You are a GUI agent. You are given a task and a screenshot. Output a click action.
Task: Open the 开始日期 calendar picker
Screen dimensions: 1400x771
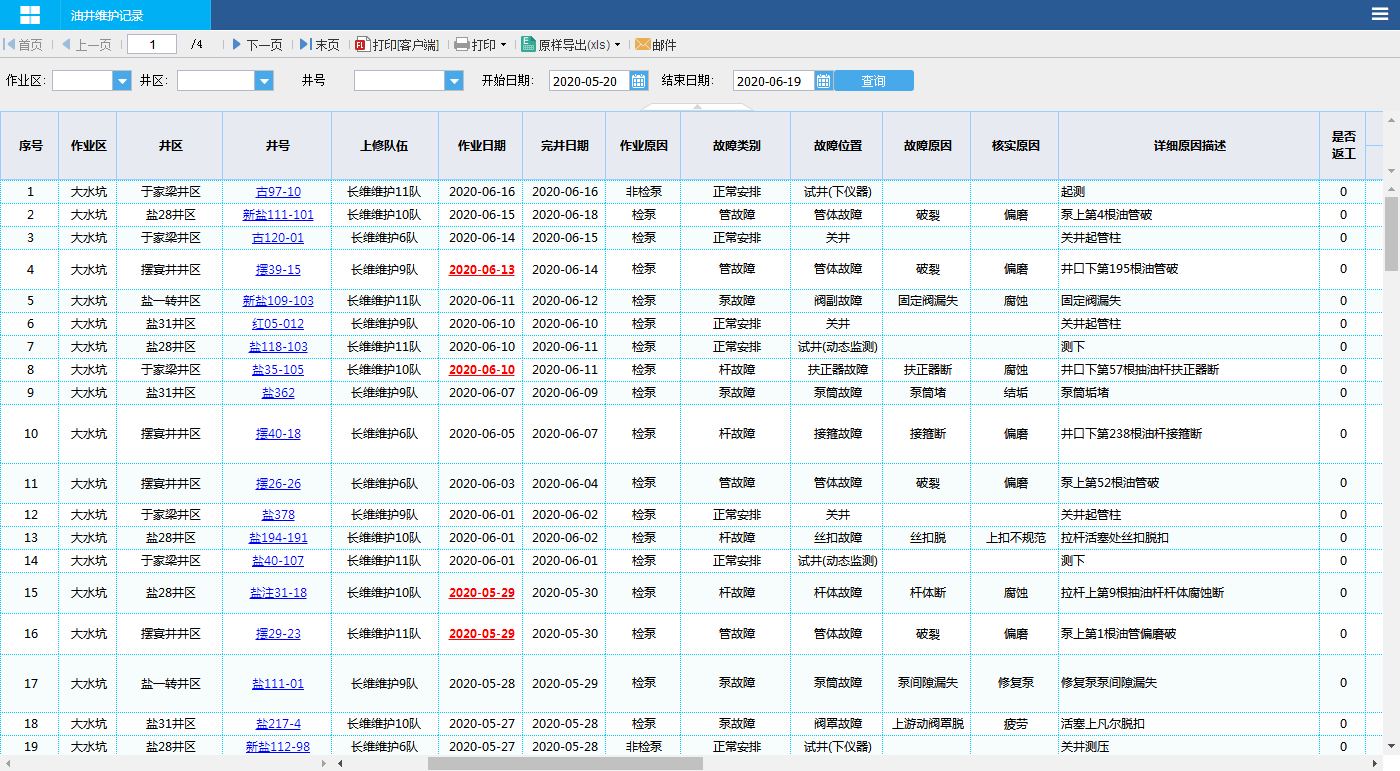(x=639, y=81)
